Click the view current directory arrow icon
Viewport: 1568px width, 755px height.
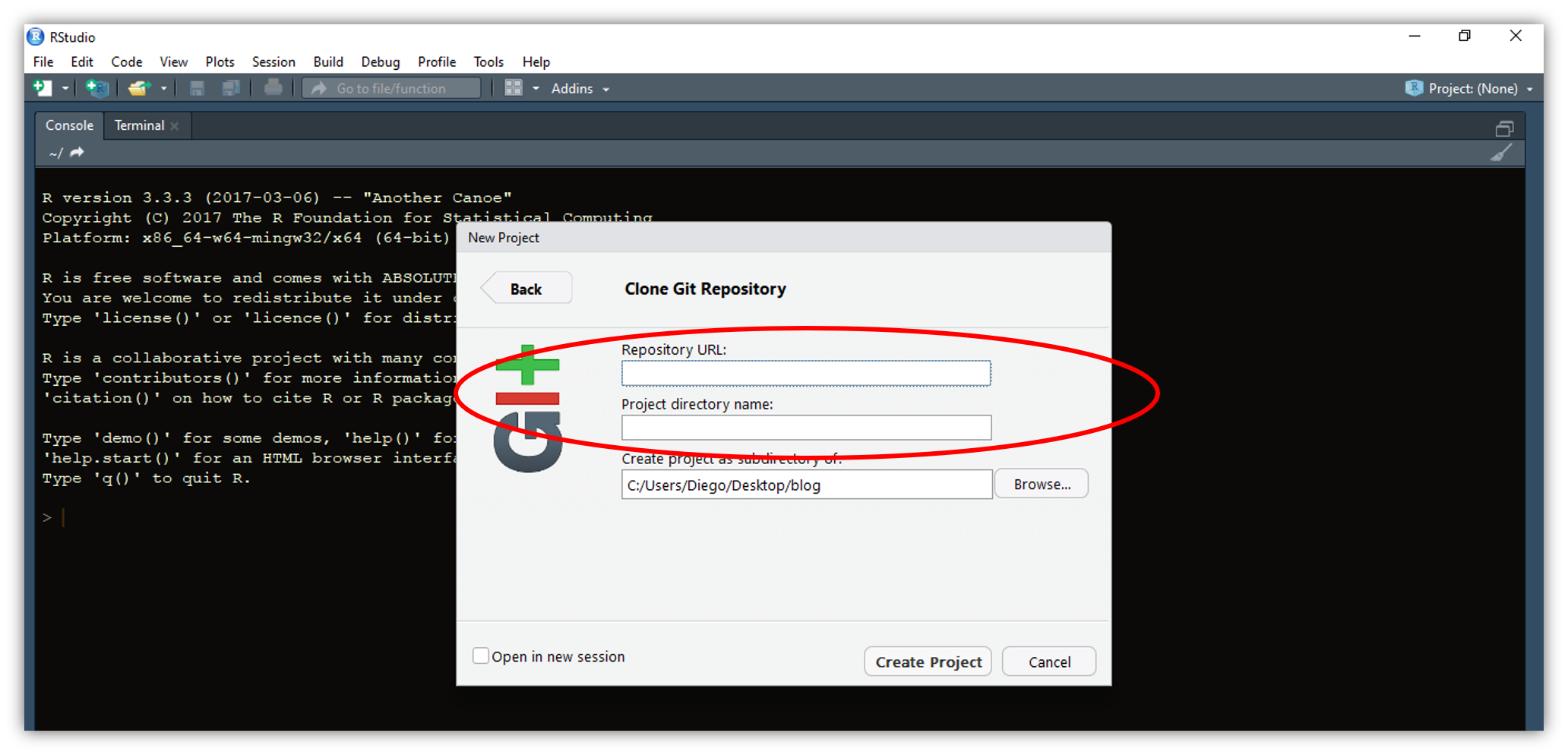click(x=77, y=153)
